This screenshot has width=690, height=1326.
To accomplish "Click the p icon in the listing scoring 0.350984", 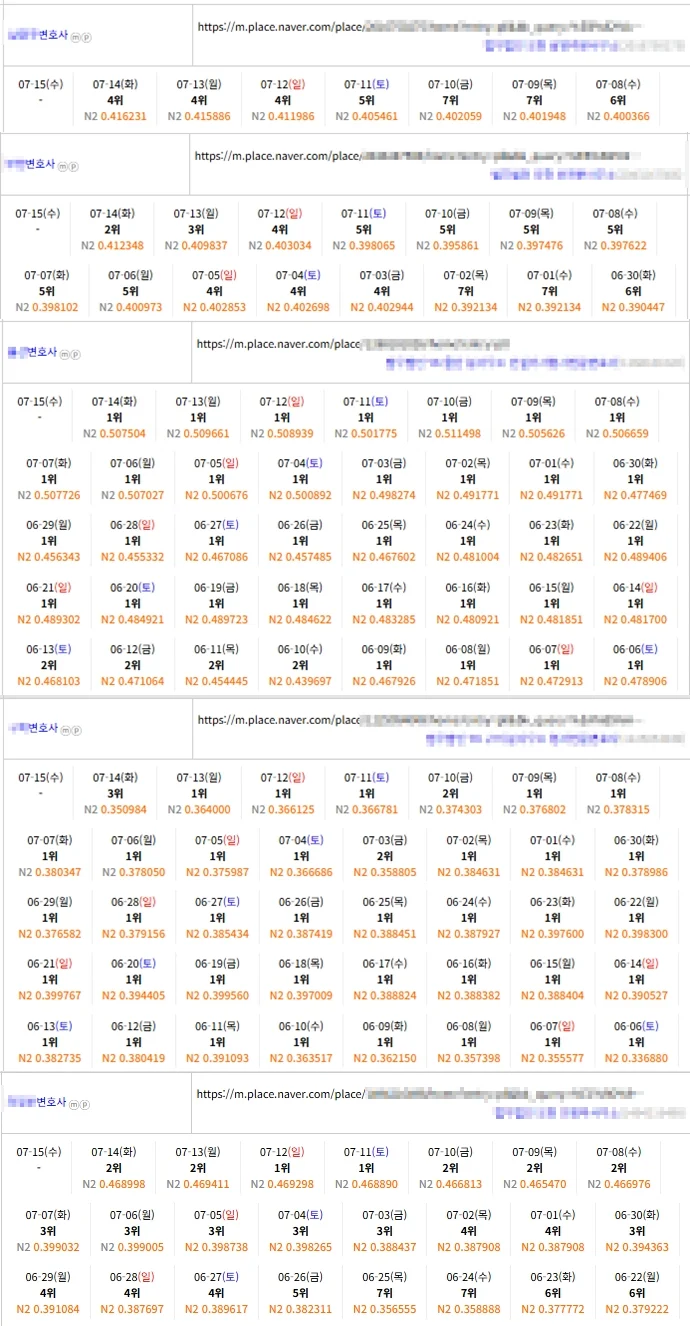I will pos(75,730).
